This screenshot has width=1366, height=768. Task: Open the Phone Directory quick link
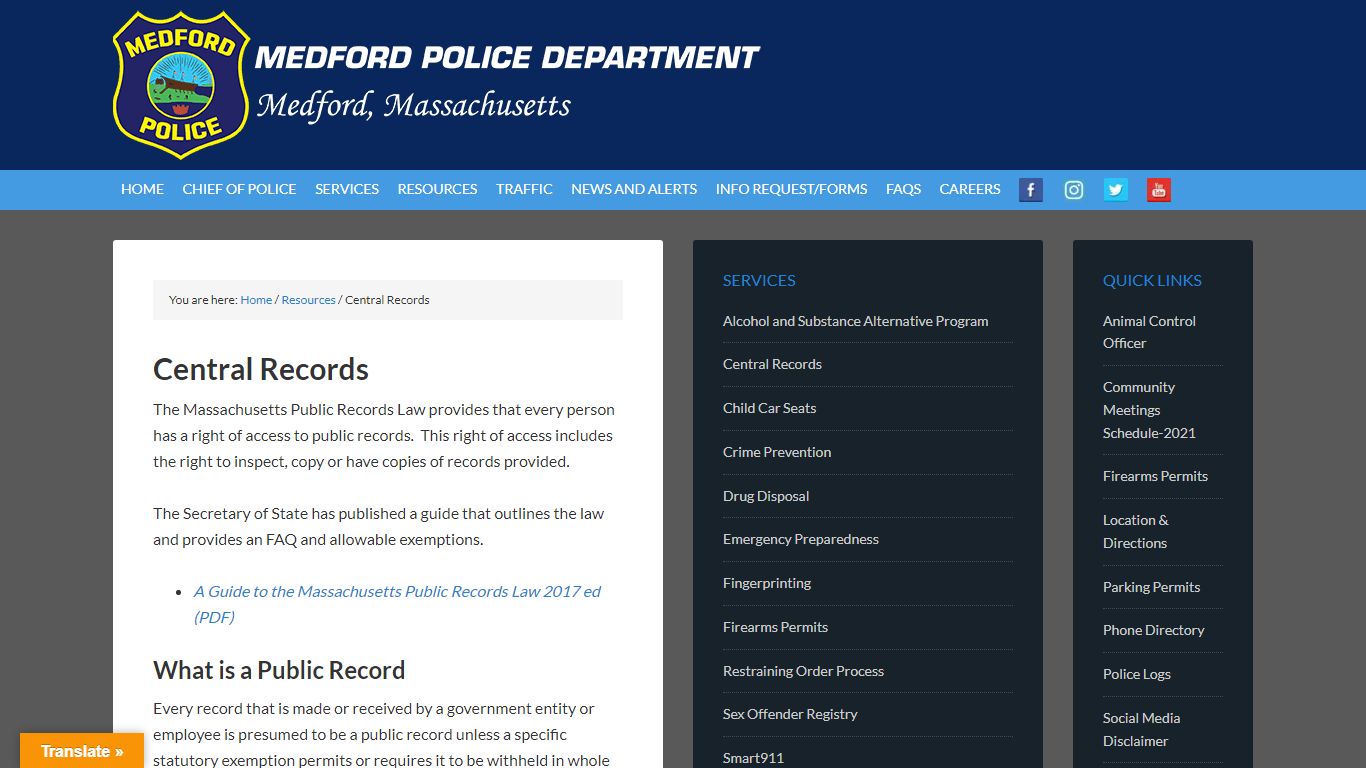(1153, 630)
